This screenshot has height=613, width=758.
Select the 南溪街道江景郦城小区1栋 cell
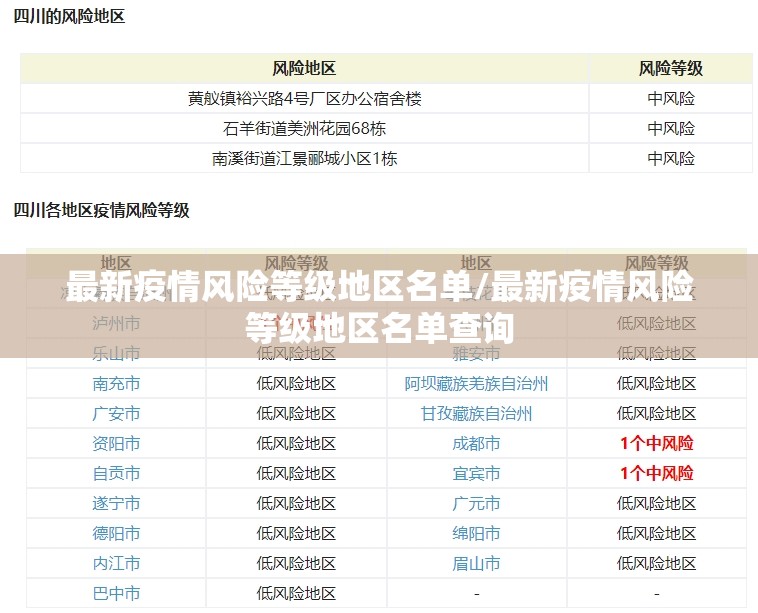(305, 159)
